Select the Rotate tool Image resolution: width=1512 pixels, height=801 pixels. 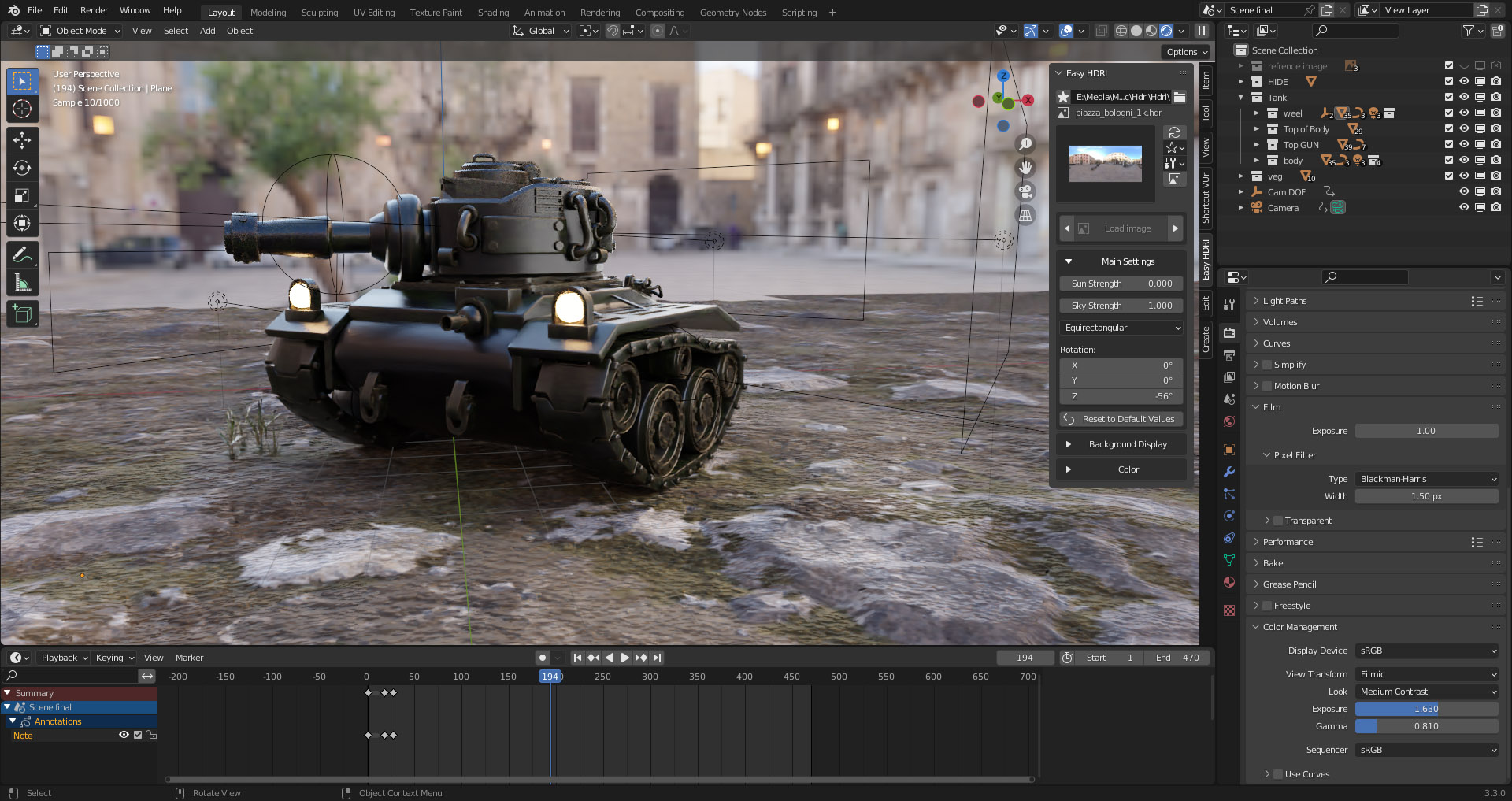(23, 167)
